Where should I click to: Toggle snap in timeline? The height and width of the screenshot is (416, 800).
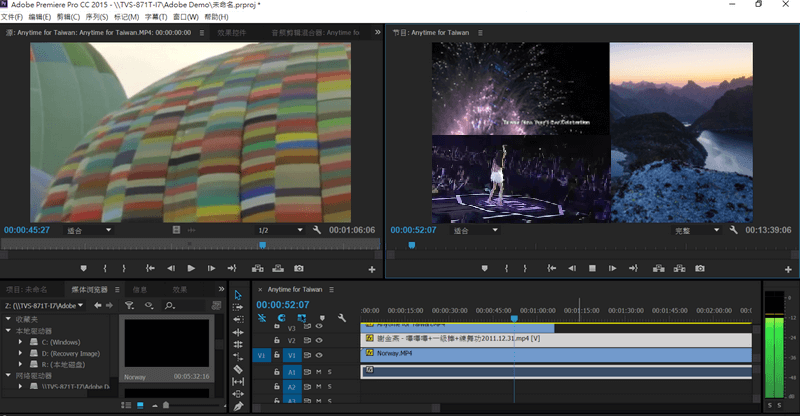(282, 318)
